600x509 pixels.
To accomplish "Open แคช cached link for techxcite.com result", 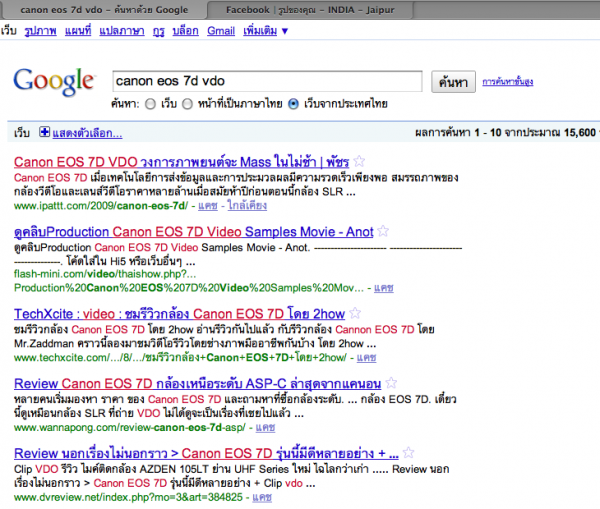I will [367, 357].
